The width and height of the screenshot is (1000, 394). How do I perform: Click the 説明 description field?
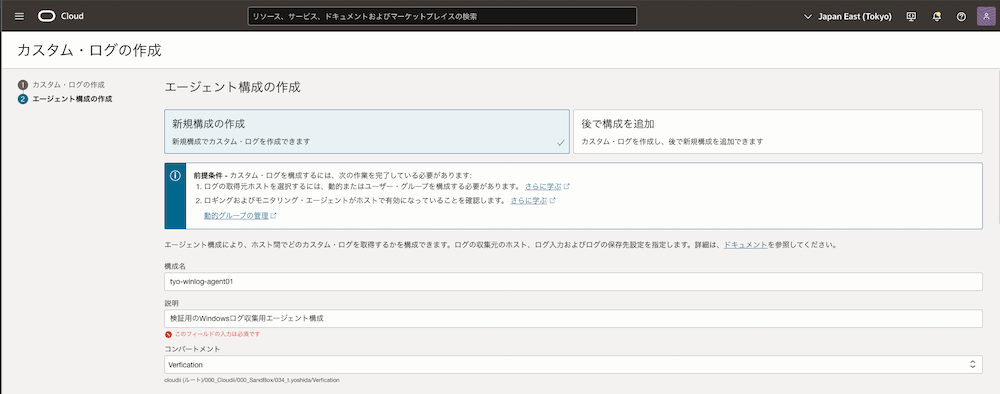pos(573,319)
